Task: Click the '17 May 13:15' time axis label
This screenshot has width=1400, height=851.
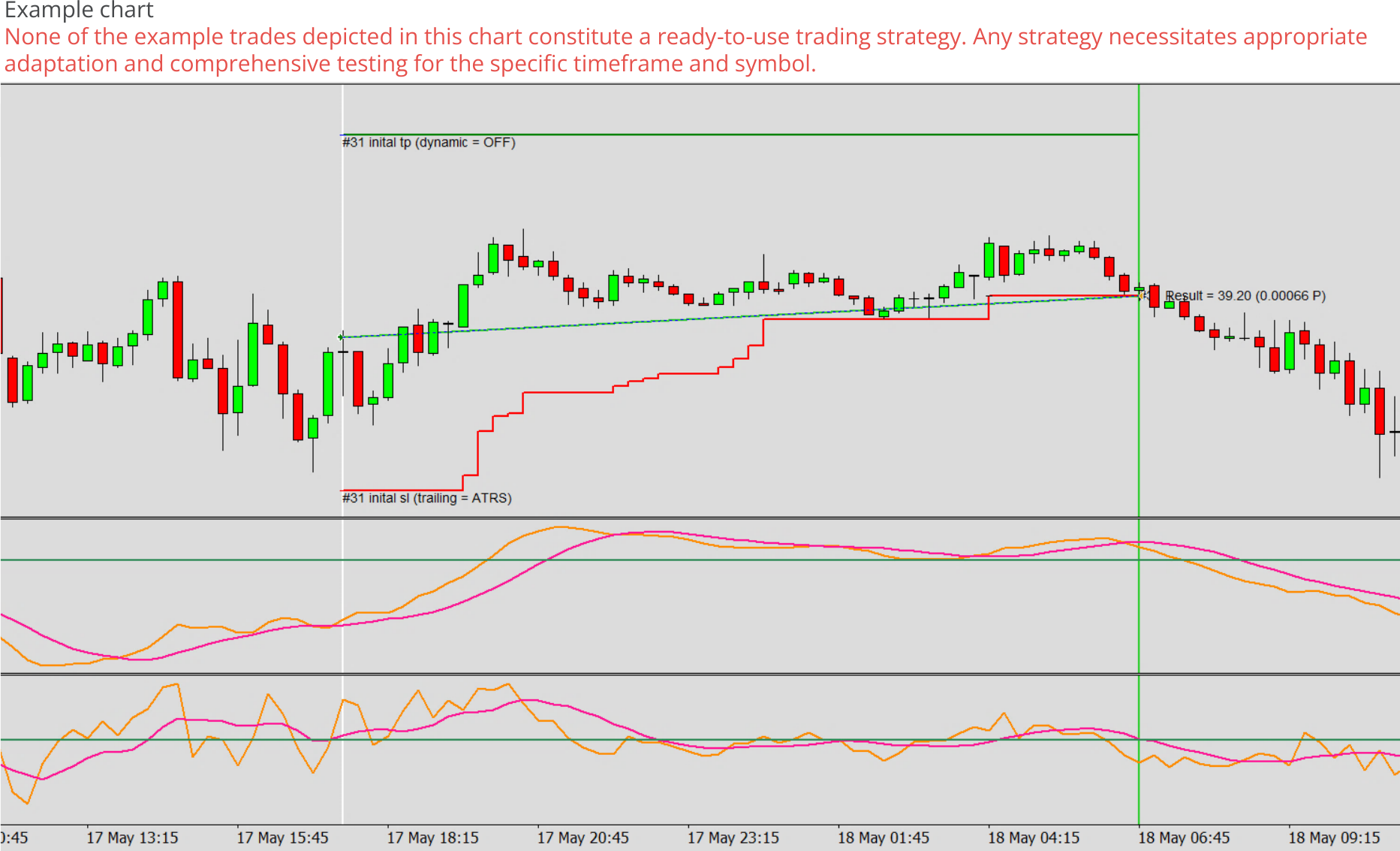Action: (133, 837)
